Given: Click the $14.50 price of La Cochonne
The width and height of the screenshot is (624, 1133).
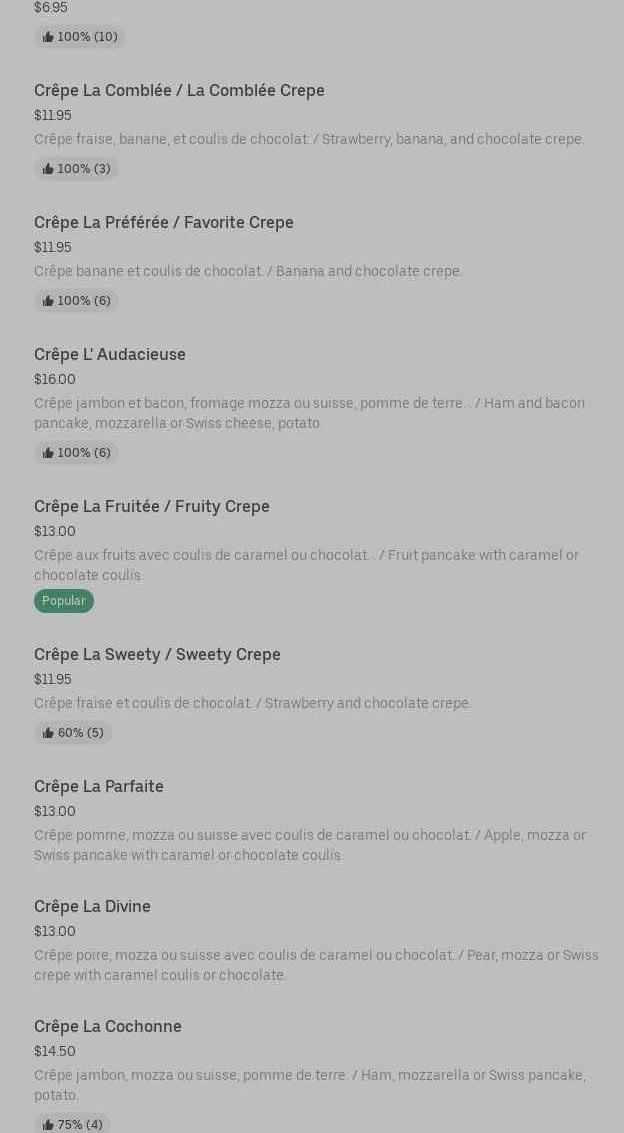Looking at the screenshot, I should (55, 1052).
